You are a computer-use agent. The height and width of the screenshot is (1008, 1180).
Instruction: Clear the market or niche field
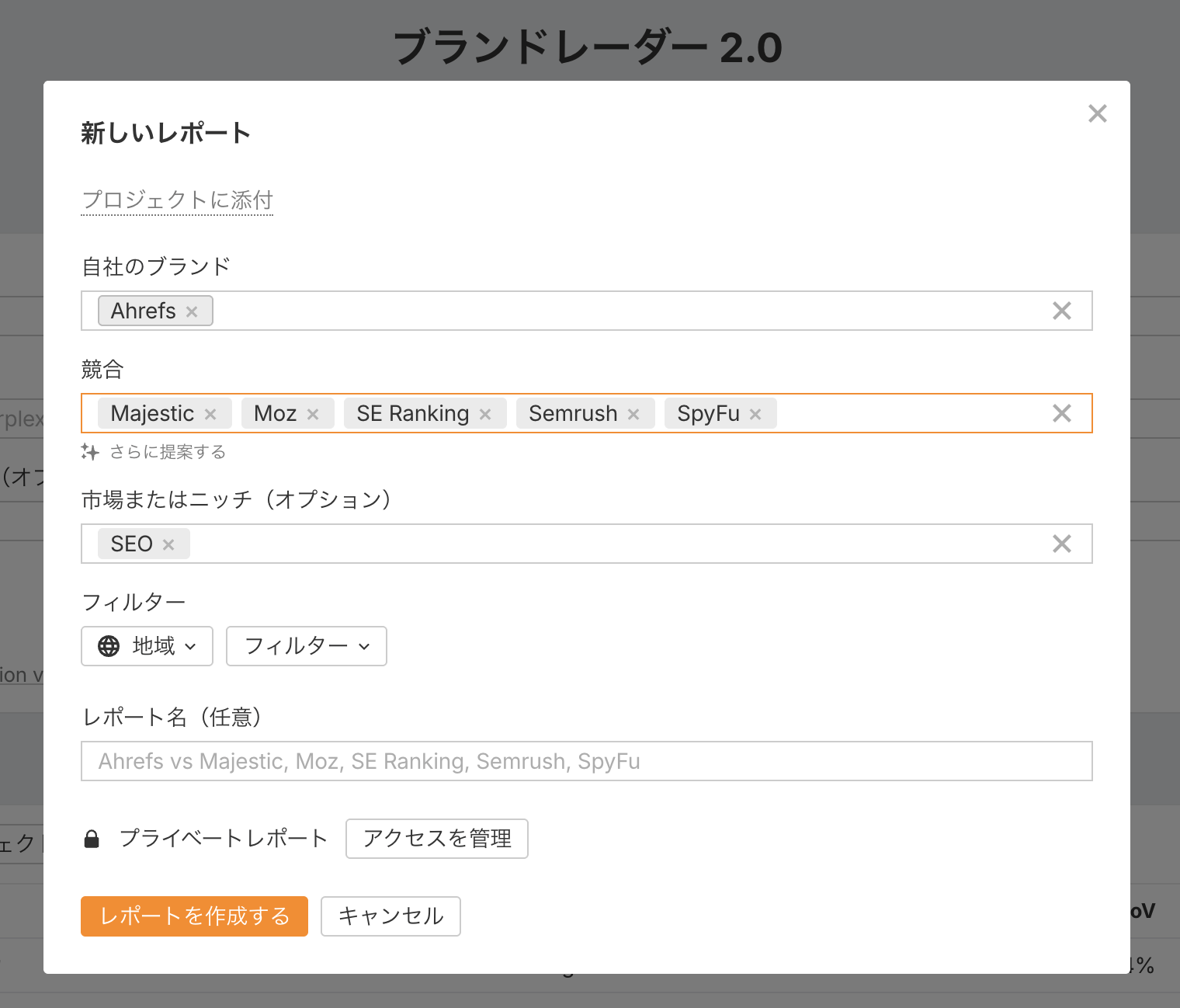[1061, 544]
